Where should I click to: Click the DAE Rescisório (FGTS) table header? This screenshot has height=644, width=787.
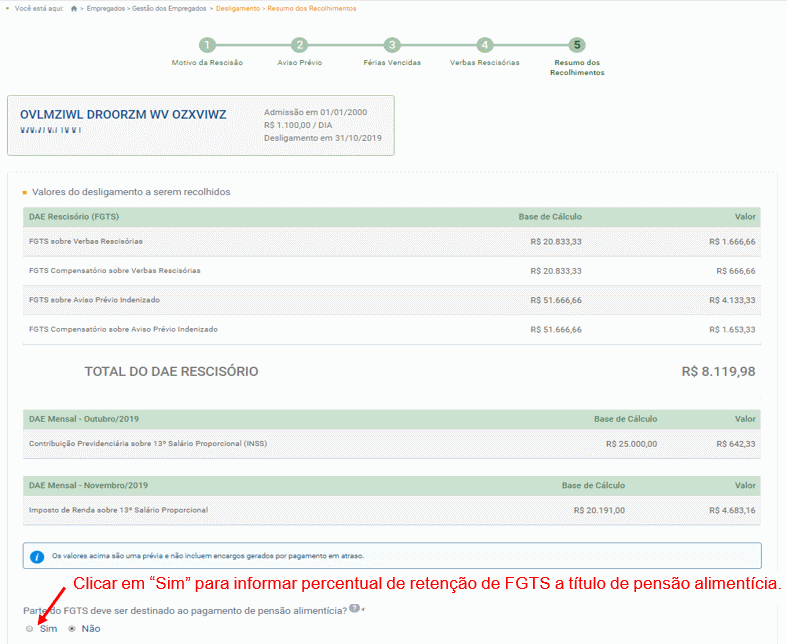click(x=391, y=217)
